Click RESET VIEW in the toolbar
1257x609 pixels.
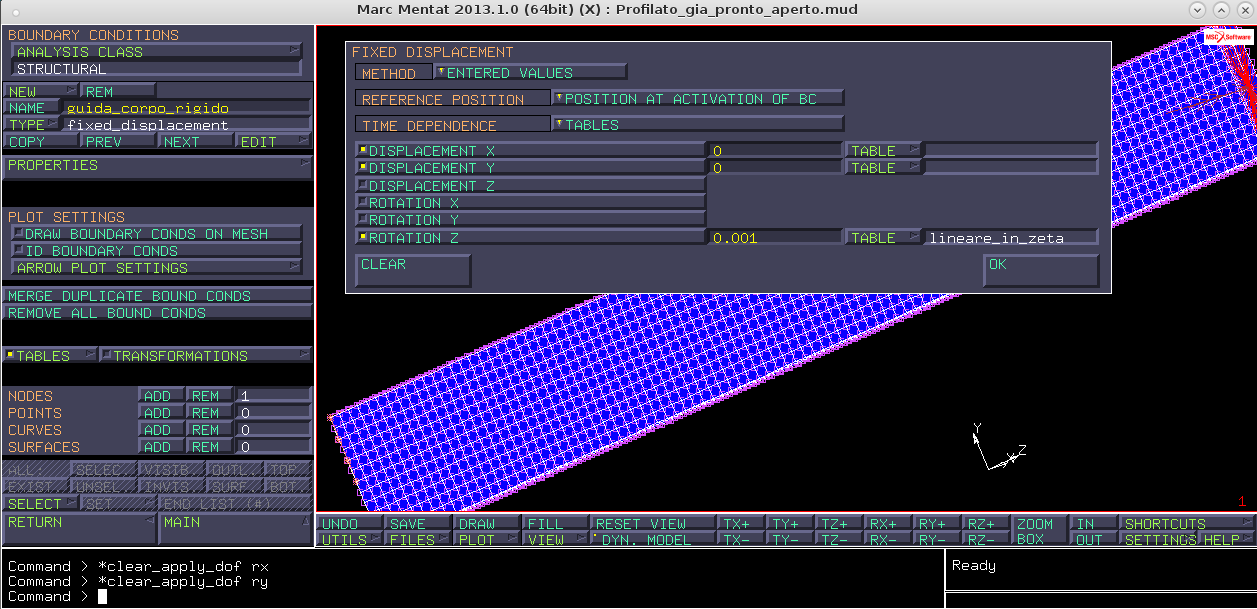pos(653,524)
